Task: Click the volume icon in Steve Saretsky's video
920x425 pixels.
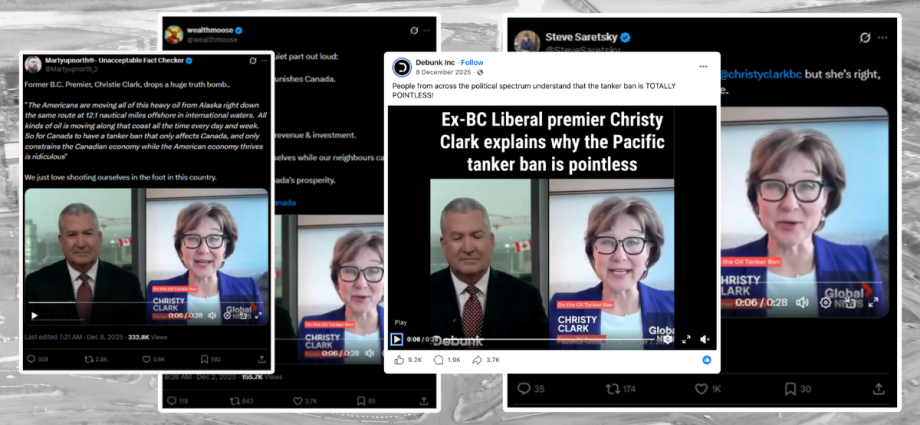Action: (x=801, y=302)
